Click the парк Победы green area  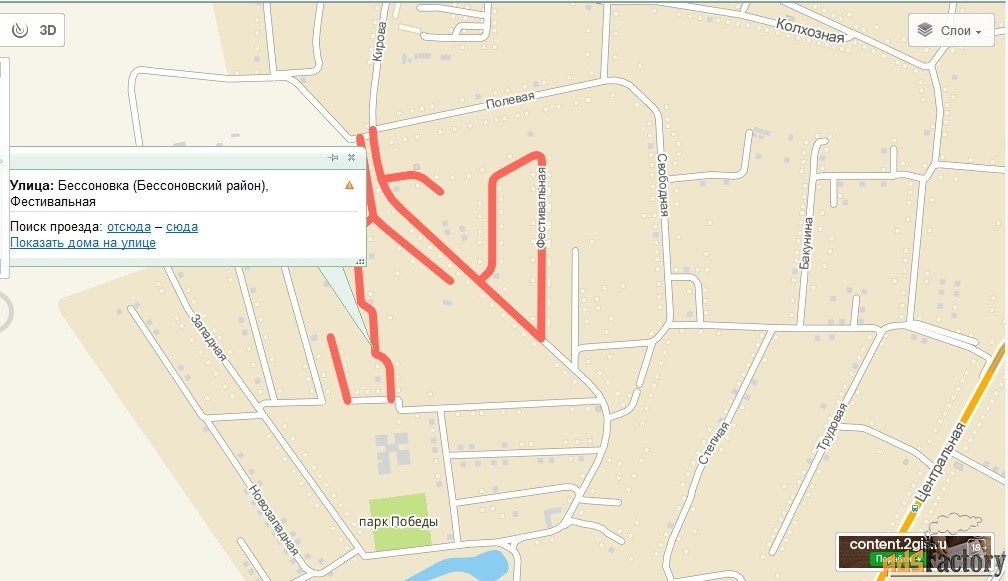pos(399,521)
